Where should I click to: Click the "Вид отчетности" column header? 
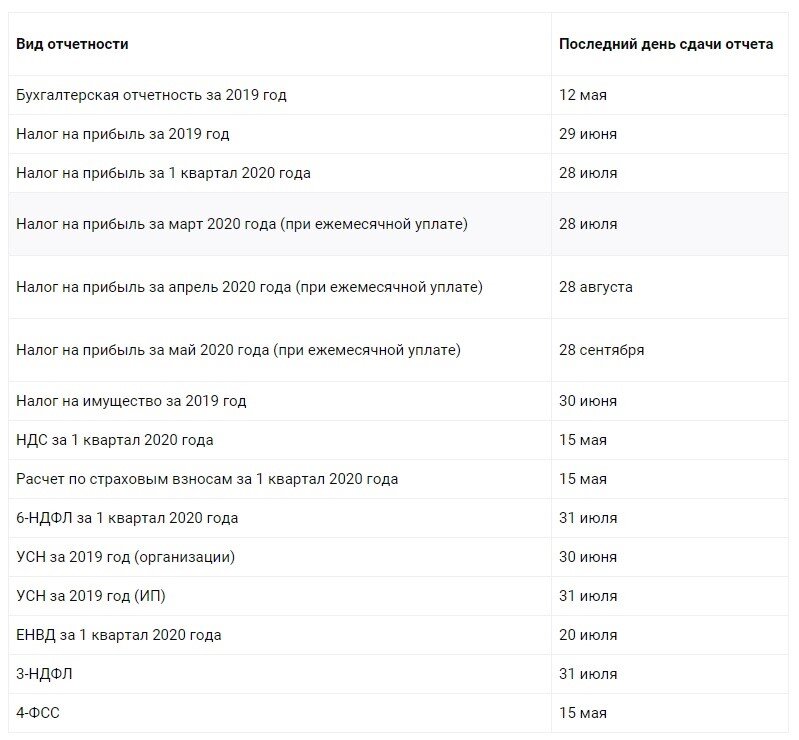click(72, 45)
